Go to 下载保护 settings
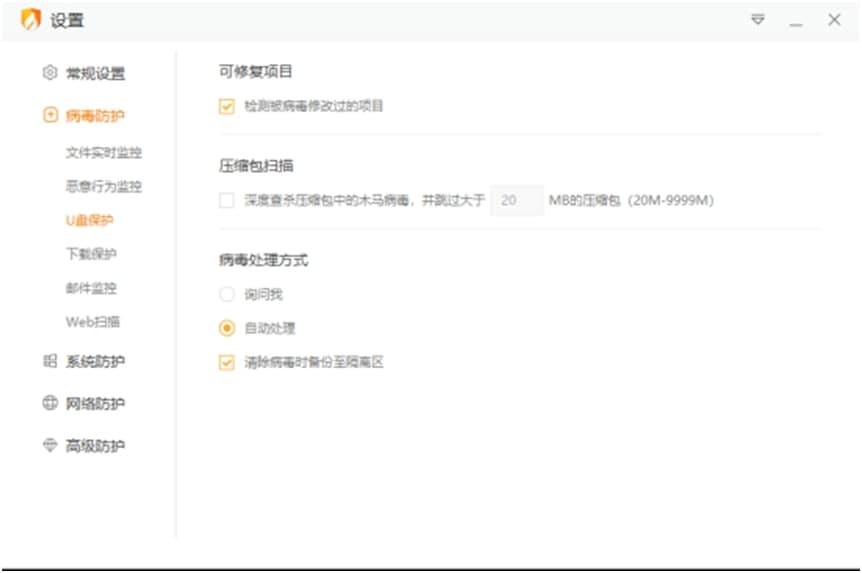The image size is (862, 573). pos(91,254)
